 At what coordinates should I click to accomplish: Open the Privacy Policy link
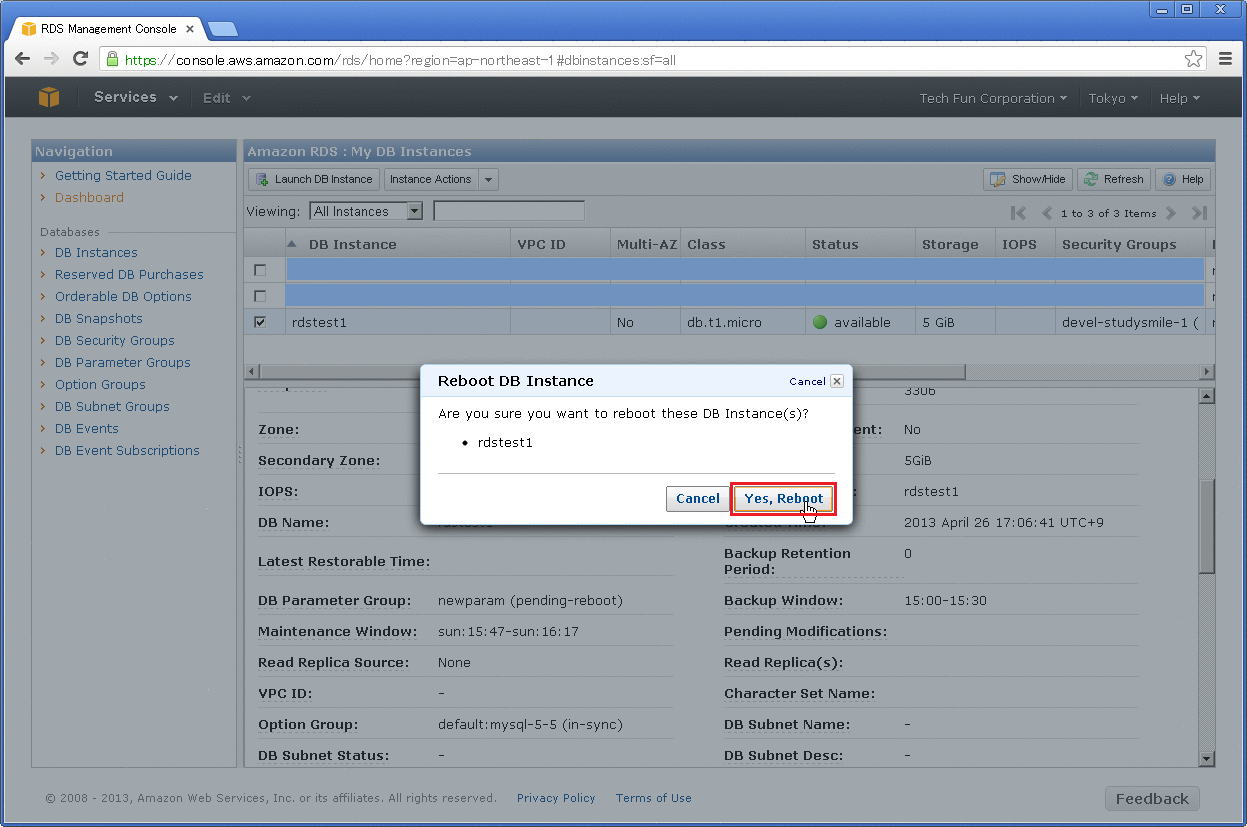pos(556,798)
